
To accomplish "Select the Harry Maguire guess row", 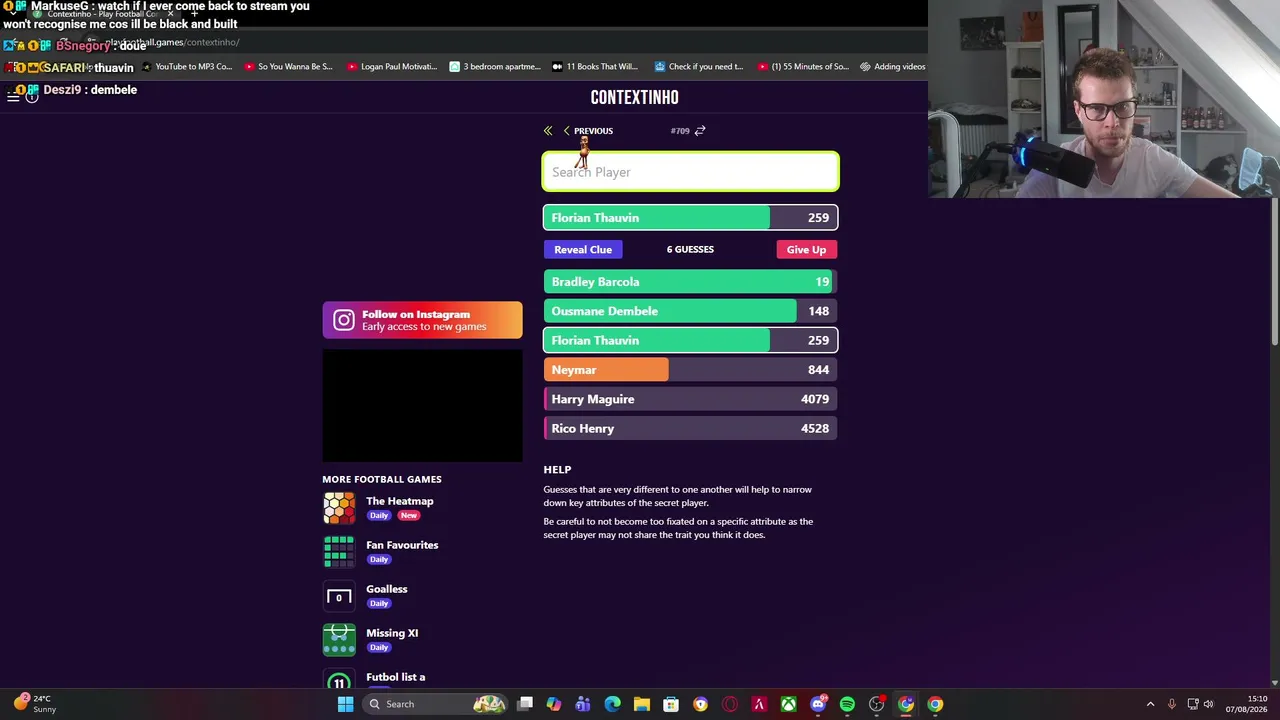I will pos(690,399).
